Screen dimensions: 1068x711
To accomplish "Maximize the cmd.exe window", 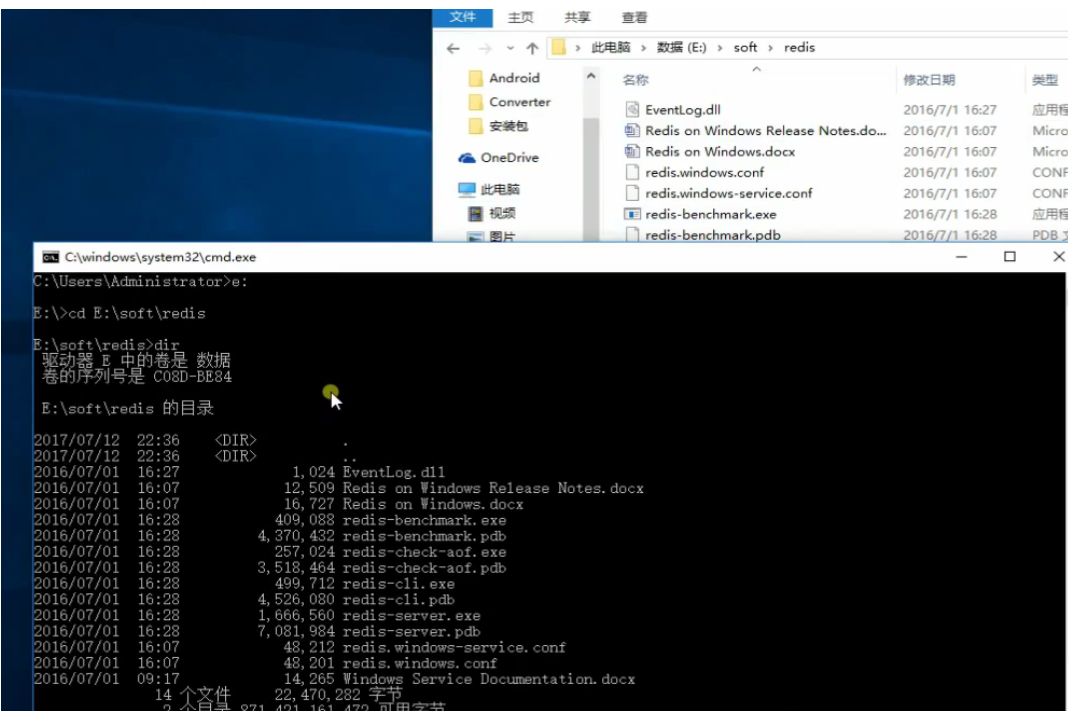I will pyautogui.click(x=1009, y=257).
